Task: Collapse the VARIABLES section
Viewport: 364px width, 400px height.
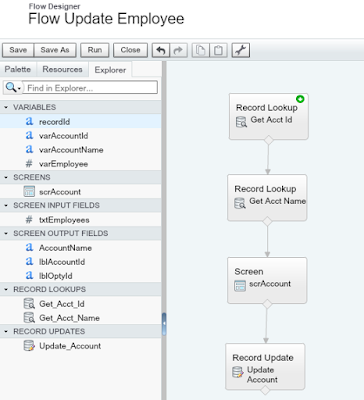Action: tap(6, 107)
